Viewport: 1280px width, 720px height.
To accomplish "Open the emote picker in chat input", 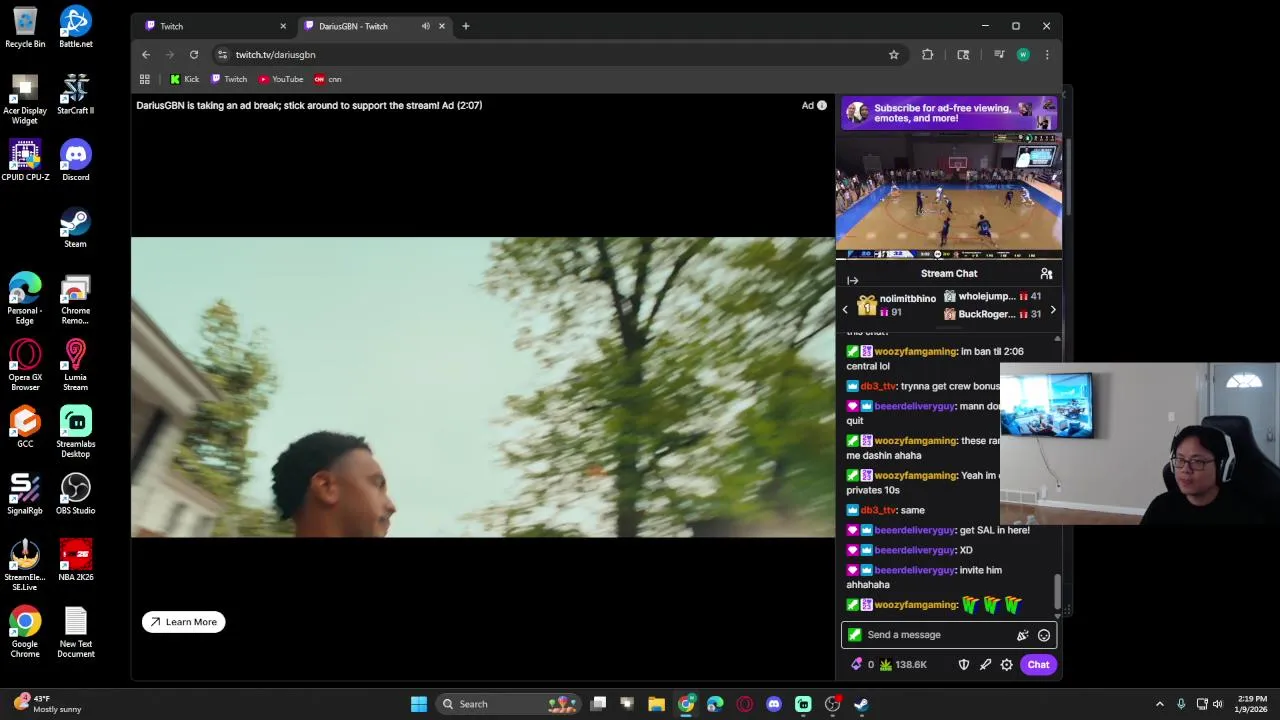I will [1044, 635].
